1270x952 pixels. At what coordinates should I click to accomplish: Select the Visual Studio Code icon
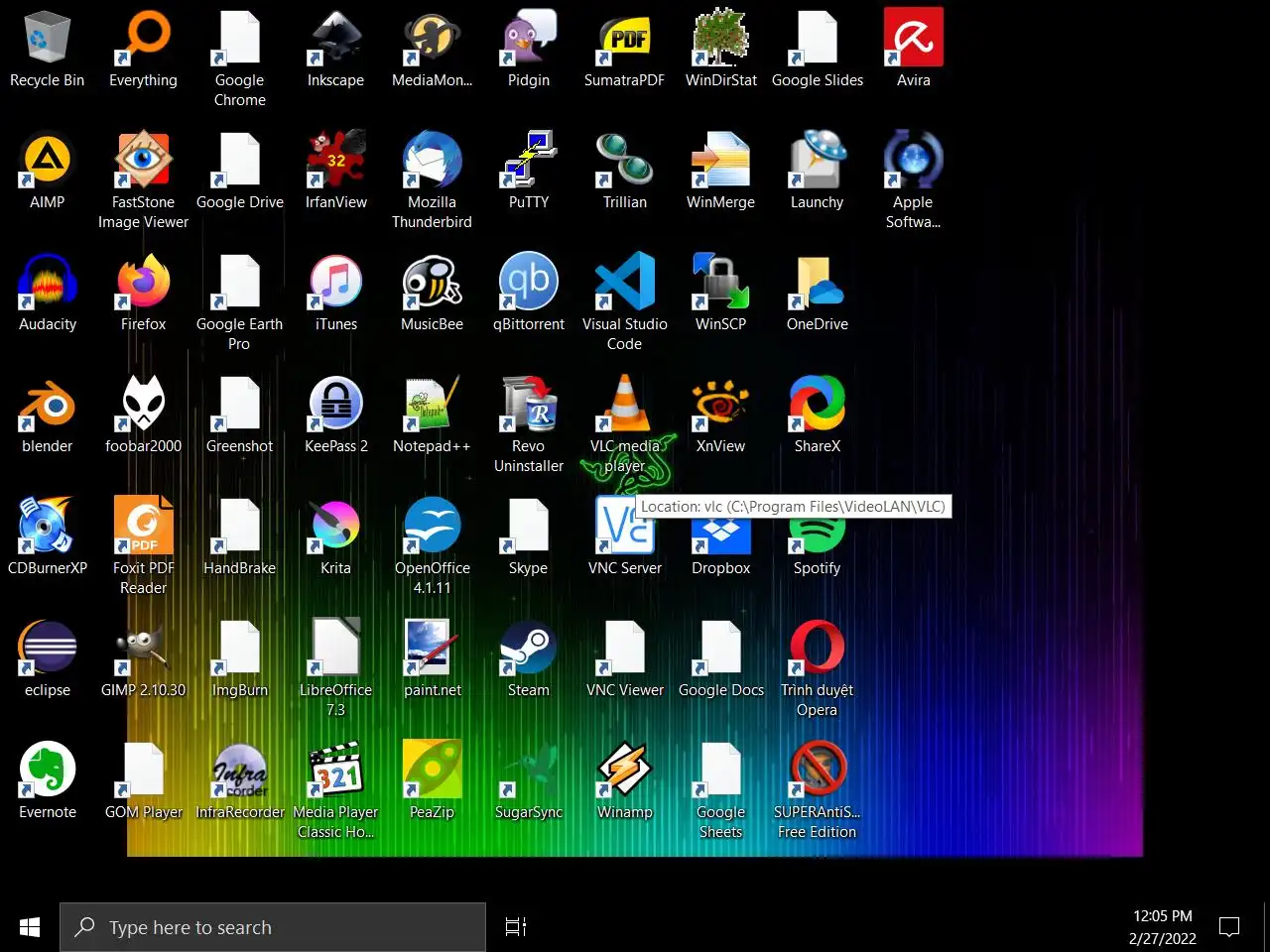(x=624, y=282)
